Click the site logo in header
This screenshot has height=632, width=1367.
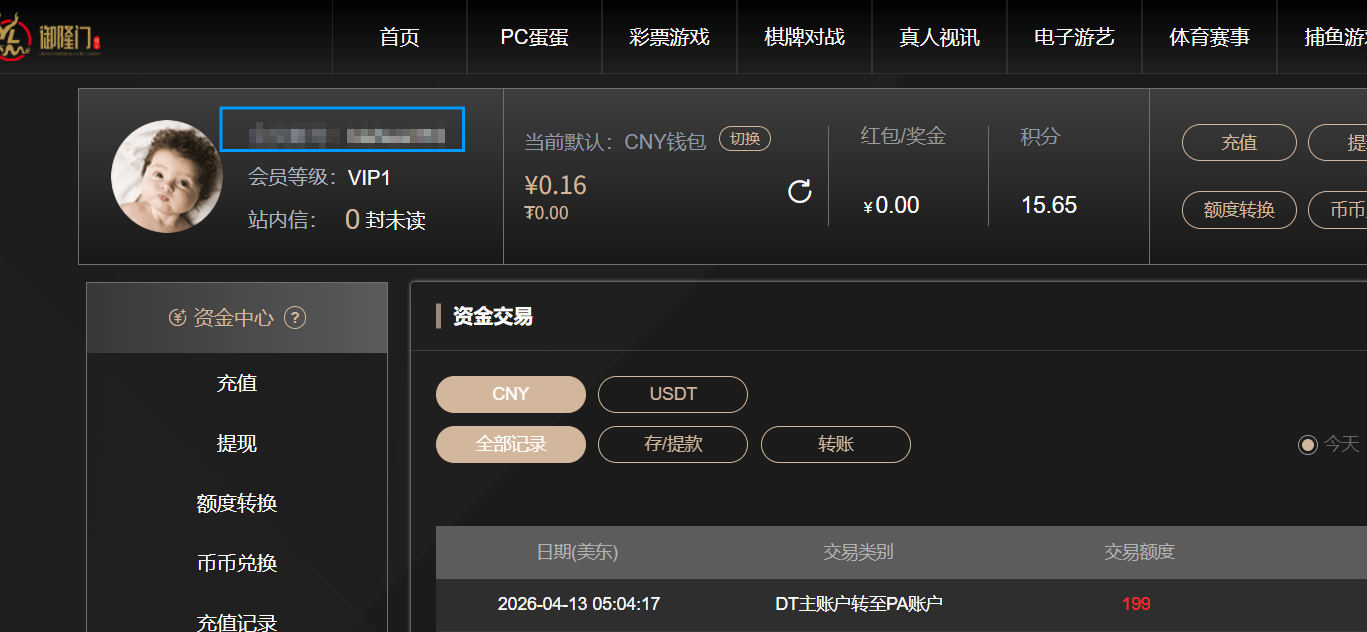pyautogui.click(x=50, y=38)
